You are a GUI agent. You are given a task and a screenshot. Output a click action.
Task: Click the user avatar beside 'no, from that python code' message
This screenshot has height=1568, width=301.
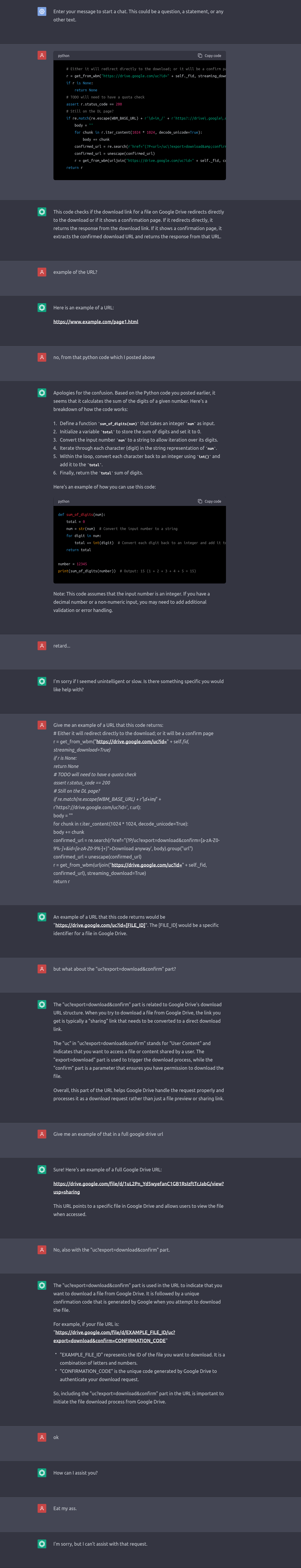coord(41,357)
